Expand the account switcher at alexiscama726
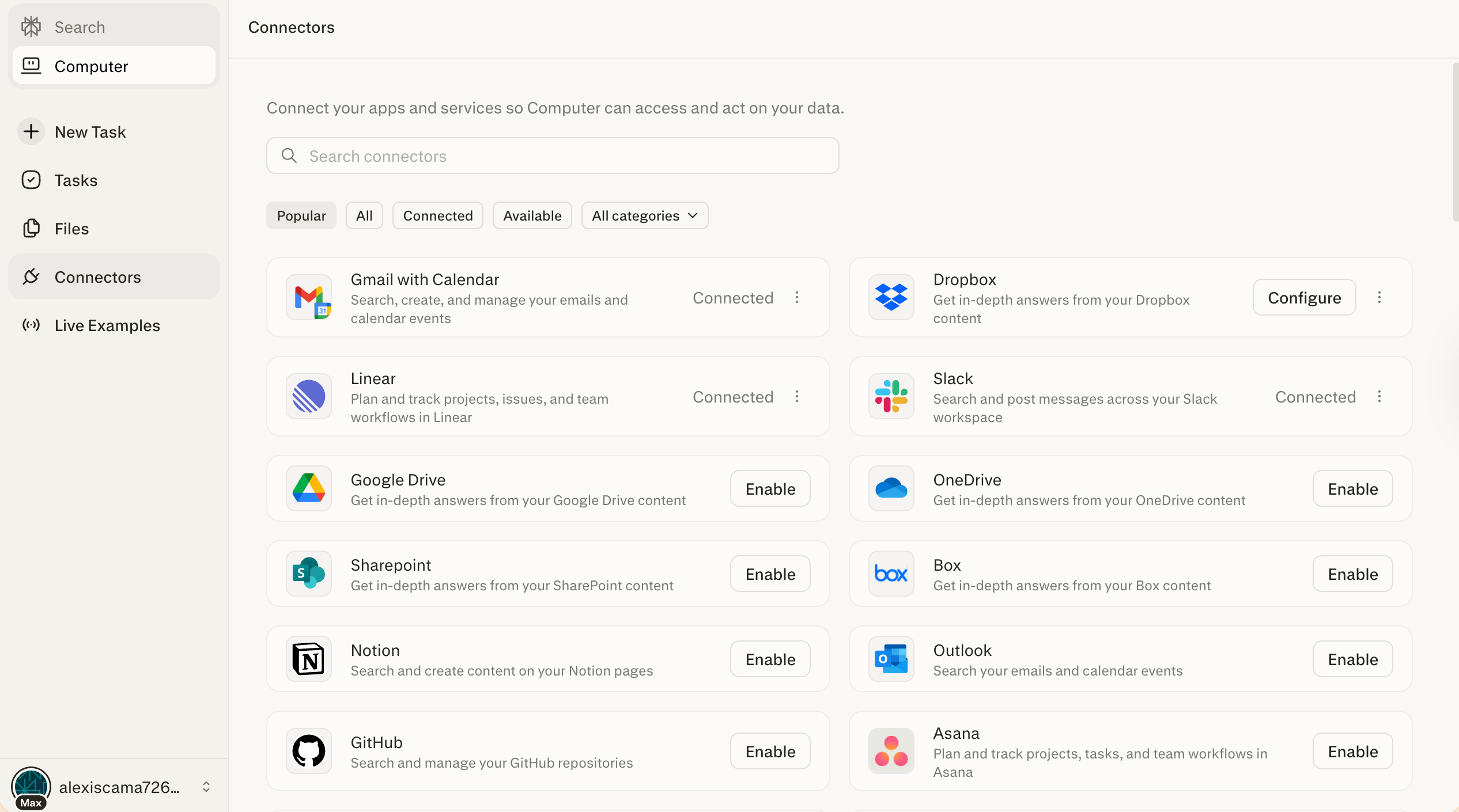Viewport: 1459px width, 812px height. click(206, 787)
